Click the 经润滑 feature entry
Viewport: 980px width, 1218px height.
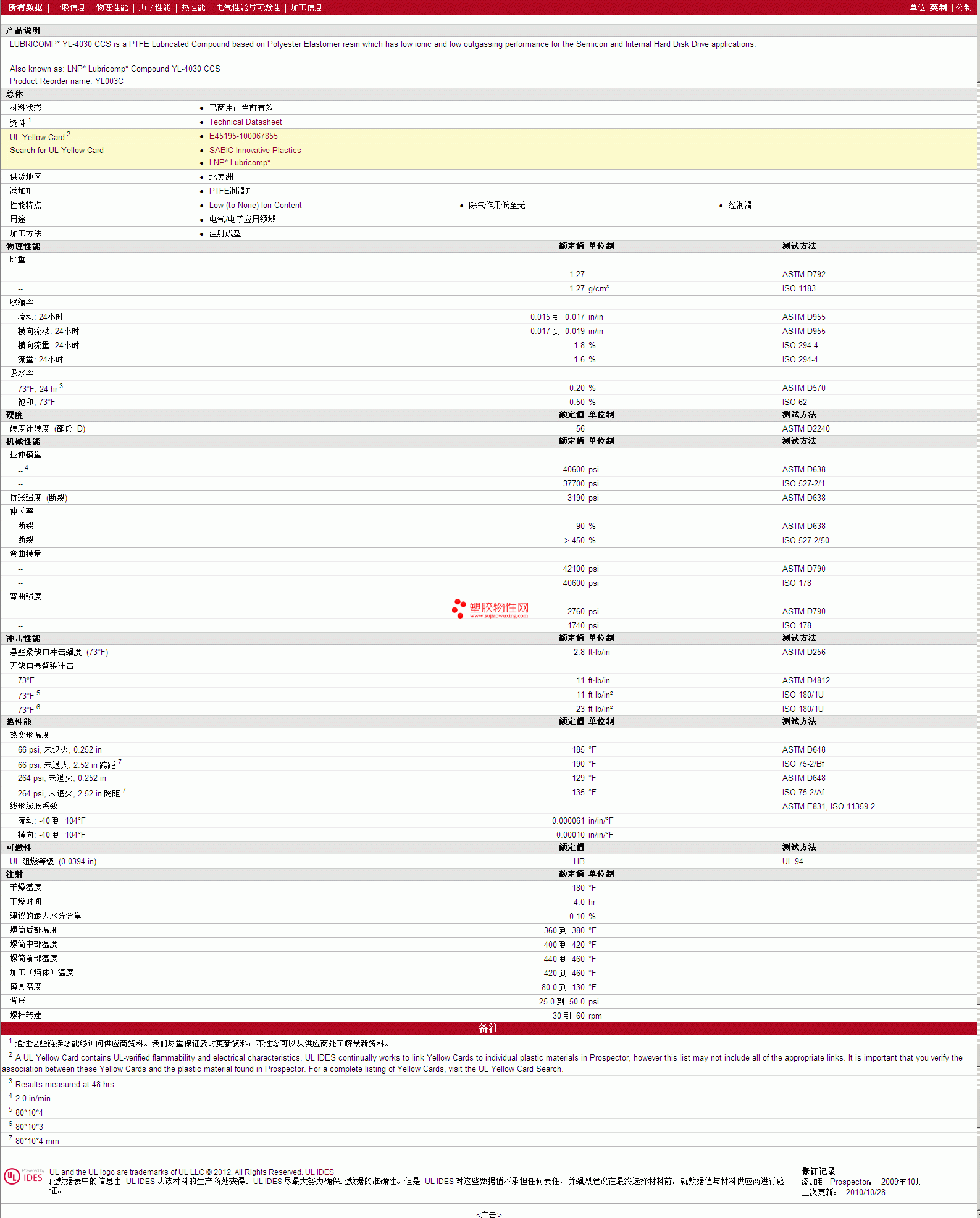(740, 206)
